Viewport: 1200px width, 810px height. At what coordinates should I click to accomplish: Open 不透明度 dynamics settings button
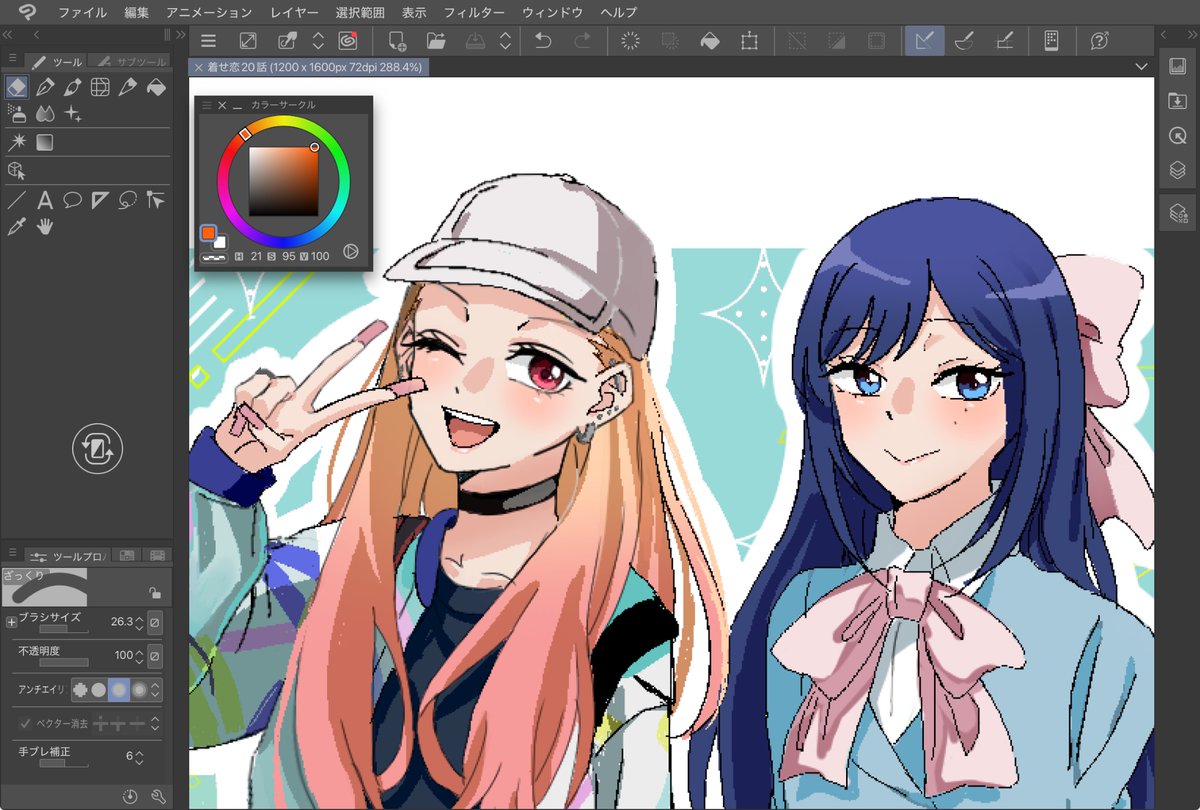tap(155, 656)
